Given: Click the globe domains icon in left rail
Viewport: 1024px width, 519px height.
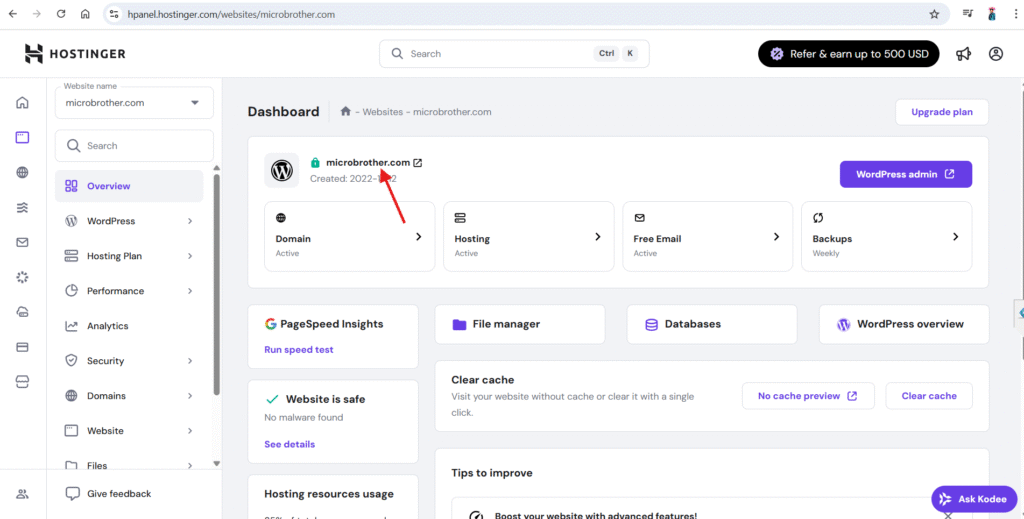Looking at the screenshot, I should point(22,172).
